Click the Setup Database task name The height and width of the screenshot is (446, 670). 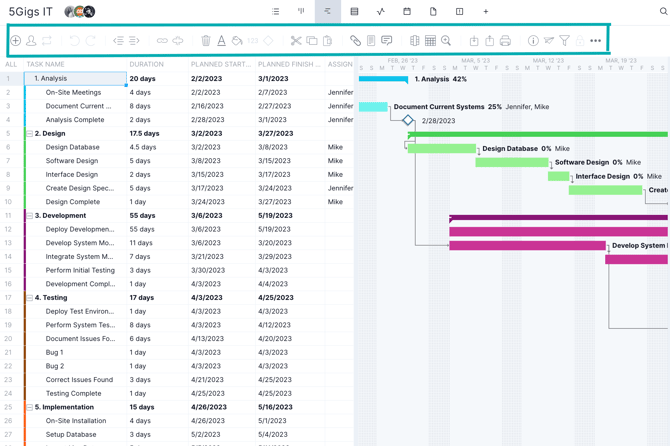coord(71,434)
